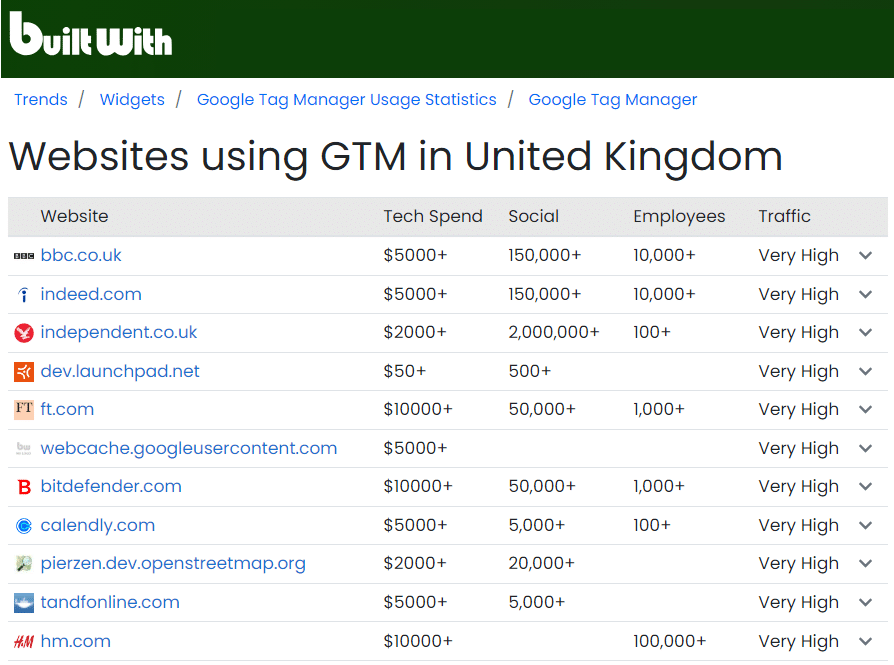Expand the bbc.co.uk row chevron
Screen dimensions: 894x665
click(865, 256)
